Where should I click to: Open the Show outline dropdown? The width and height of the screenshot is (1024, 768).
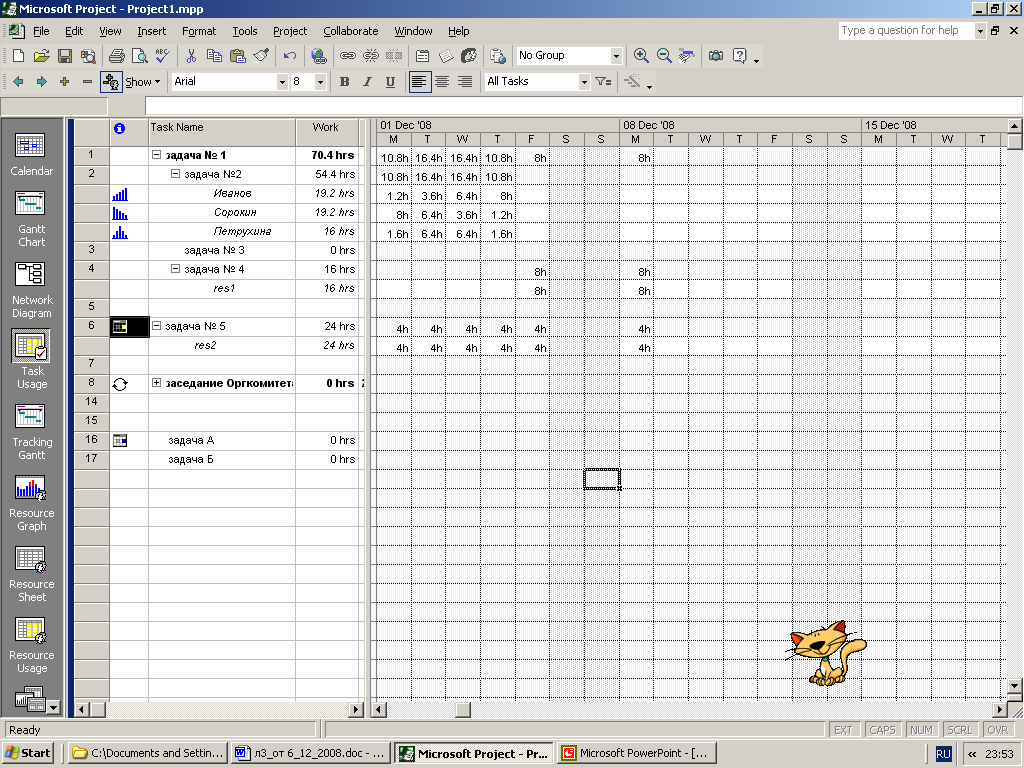pos(142,82)
